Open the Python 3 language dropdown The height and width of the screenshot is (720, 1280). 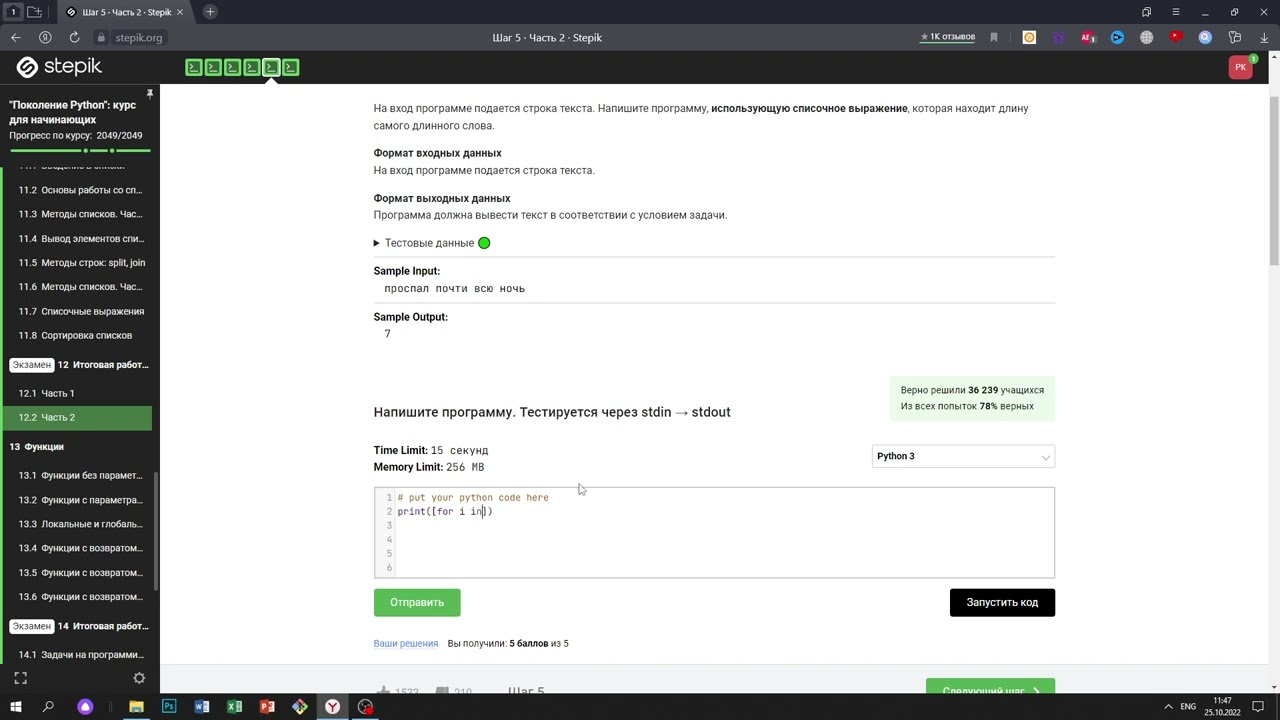tap(963, 456)
